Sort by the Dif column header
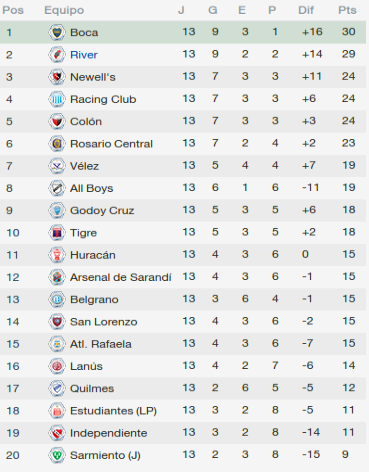Image resolution: width=369 pixels, height=472 pixels. pos(306,10)
